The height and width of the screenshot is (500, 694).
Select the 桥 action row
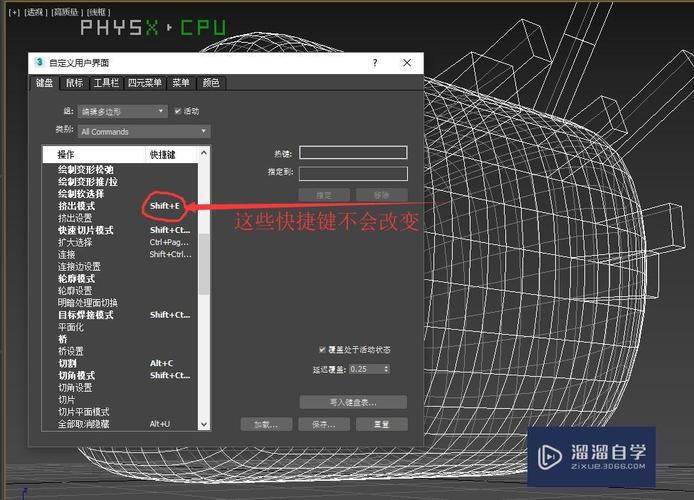click(120, 339)
